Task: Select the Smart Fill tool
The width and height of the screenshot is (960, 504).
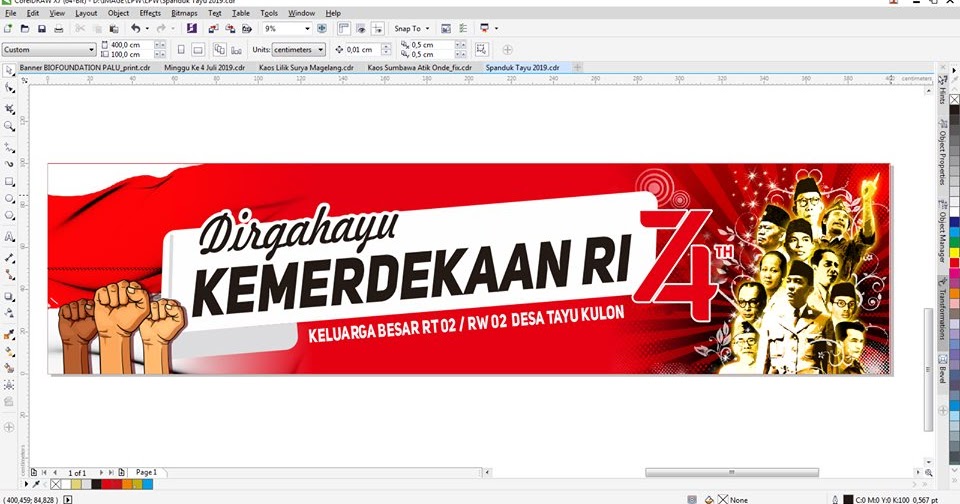Action: pos(9,368)
